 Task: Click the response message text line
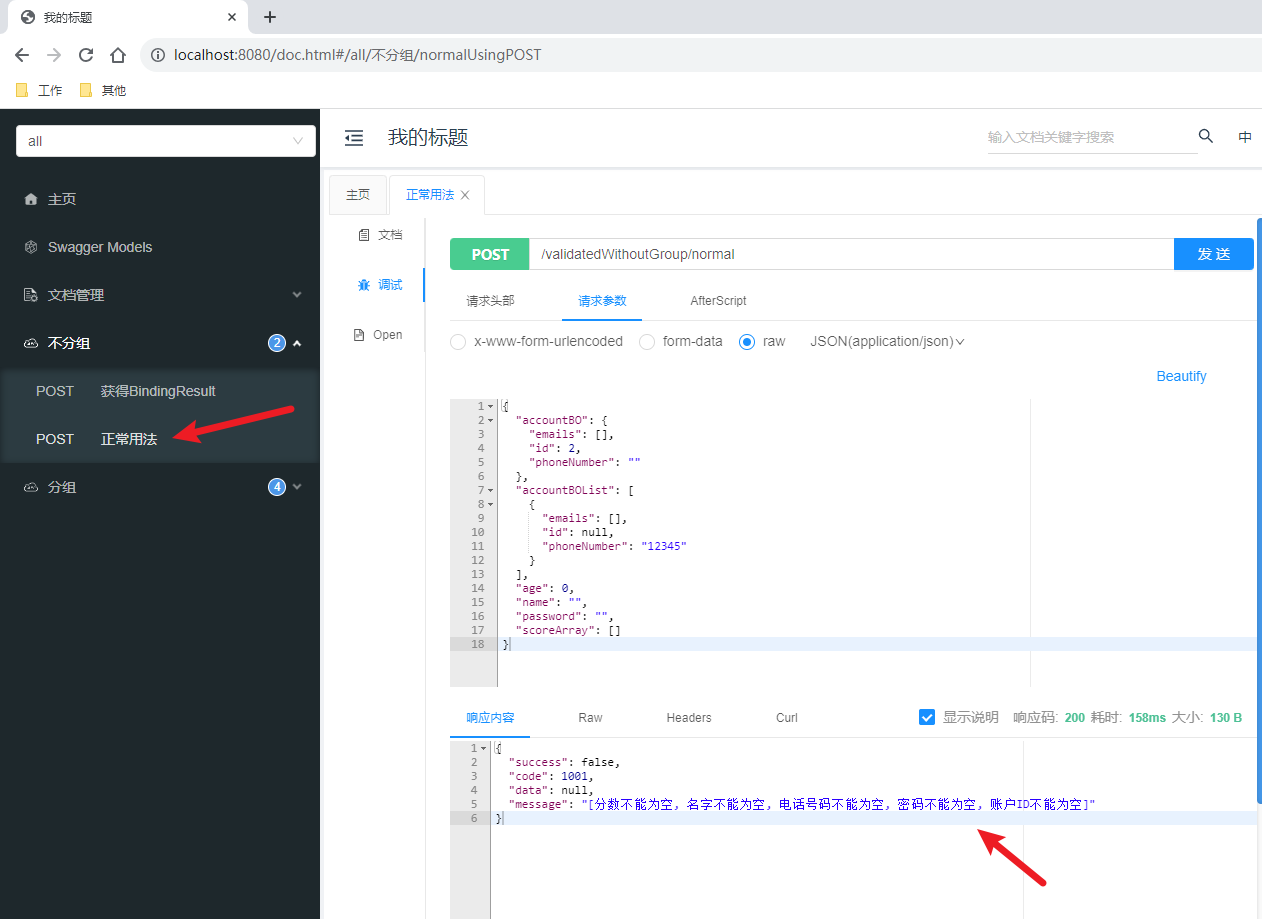point(802,804)
